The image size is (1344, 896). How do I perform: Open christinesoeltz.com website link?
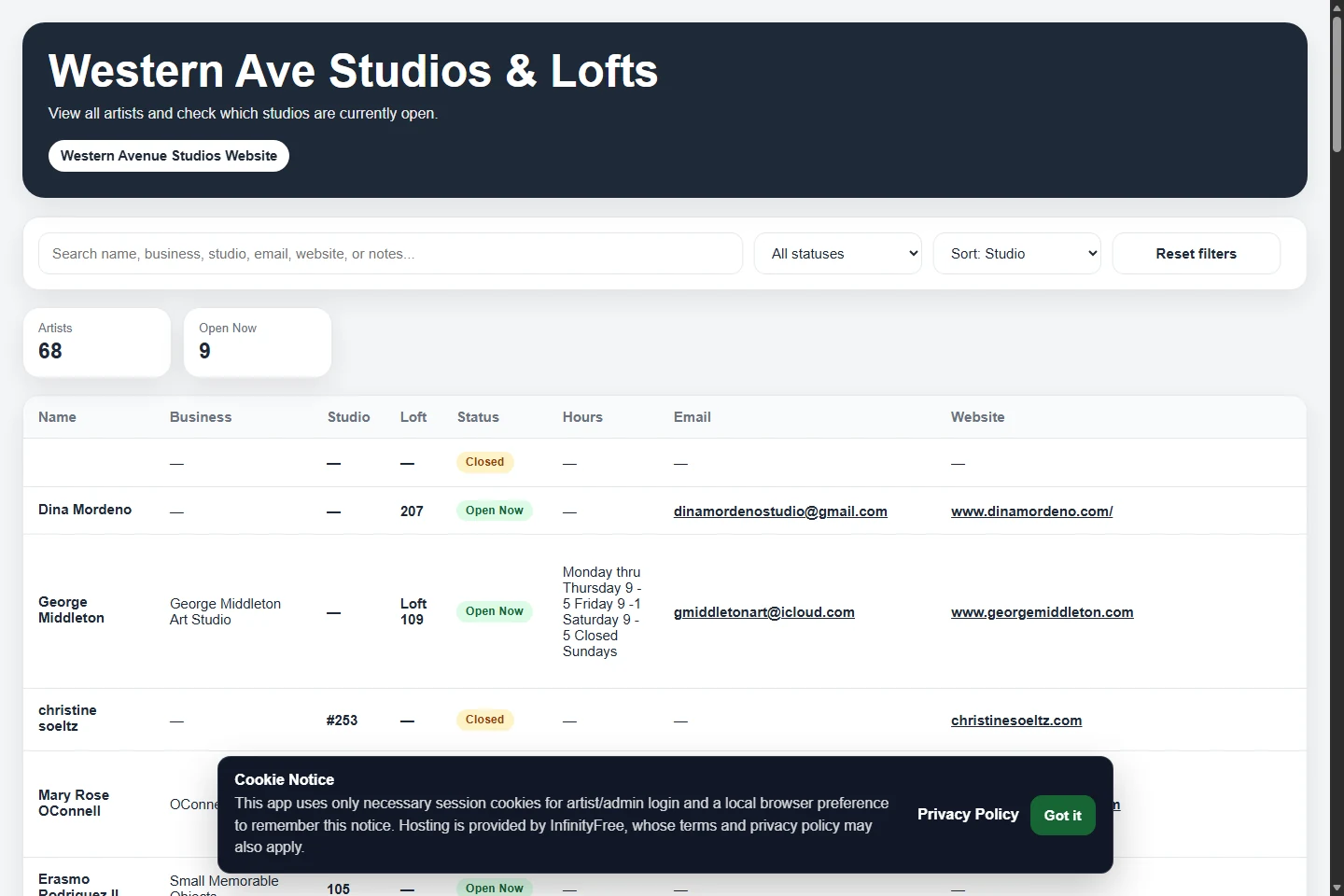click(1016, 721)
